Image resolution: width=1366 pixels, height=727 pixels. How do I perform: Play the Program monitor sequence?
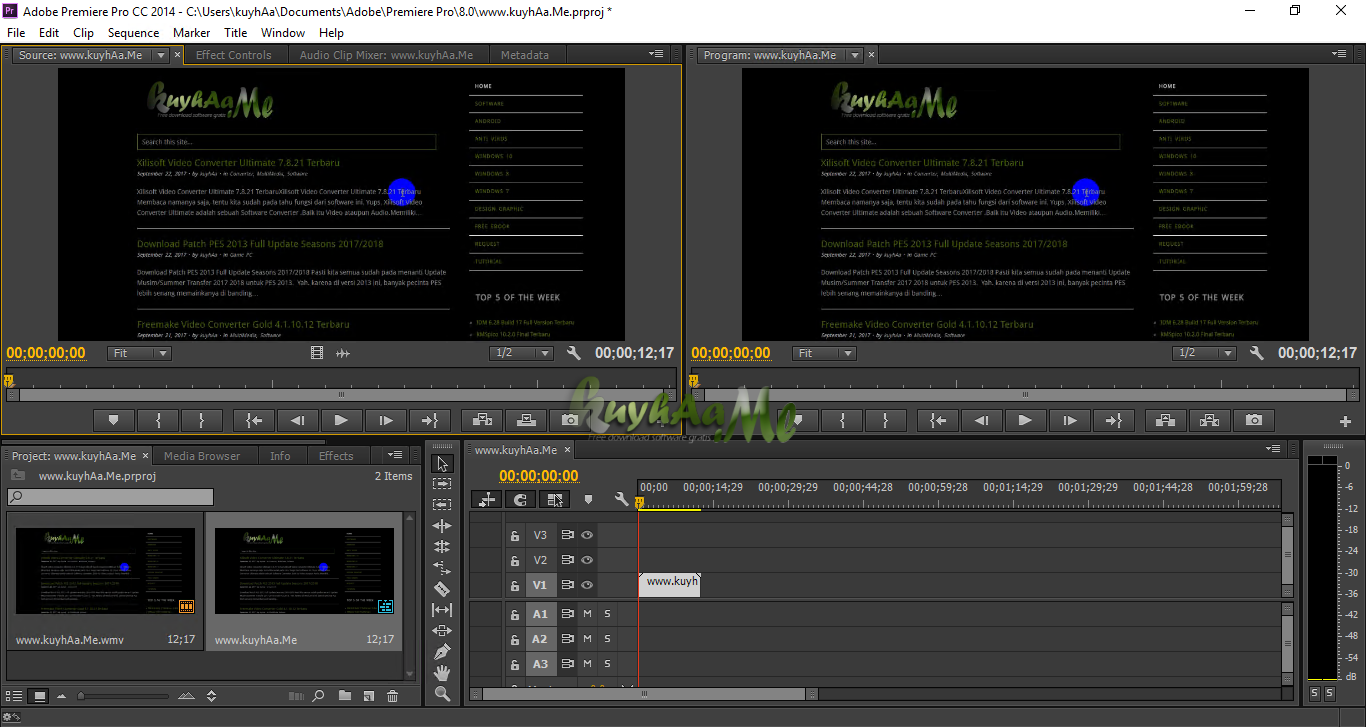(x=1025, y=421)
